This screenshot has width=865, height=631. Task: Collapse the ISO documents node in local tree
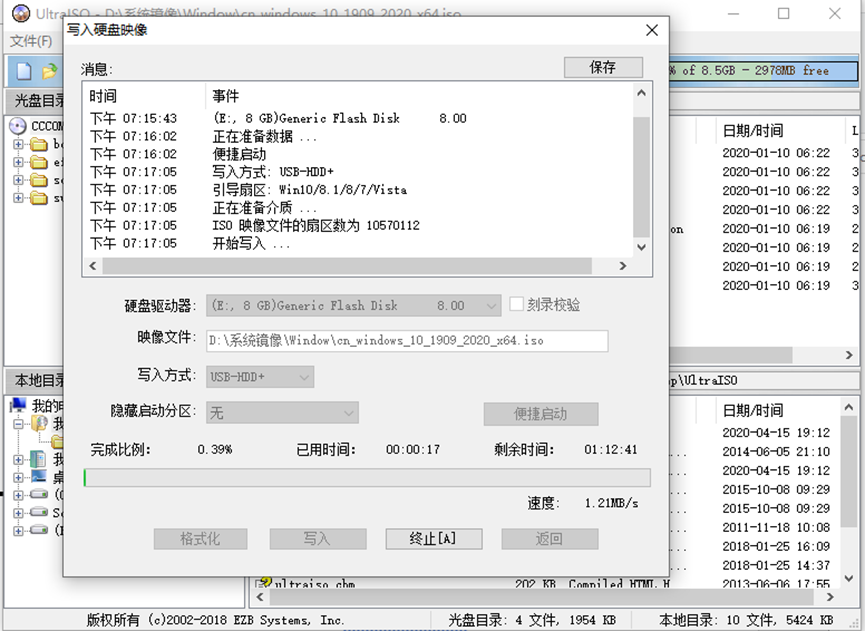(x=18, y=424)
